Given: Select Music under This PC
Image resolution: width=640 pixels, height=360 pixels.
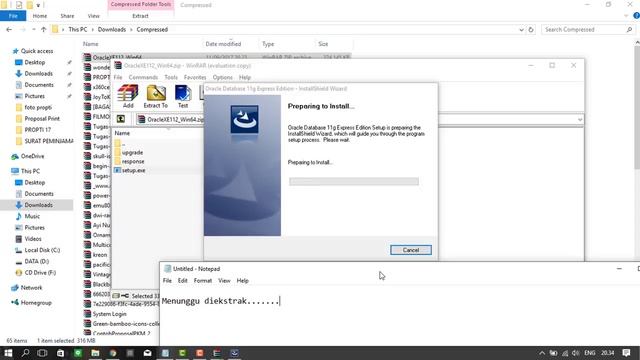Looking at the screenshot, I should coord(32,216).
